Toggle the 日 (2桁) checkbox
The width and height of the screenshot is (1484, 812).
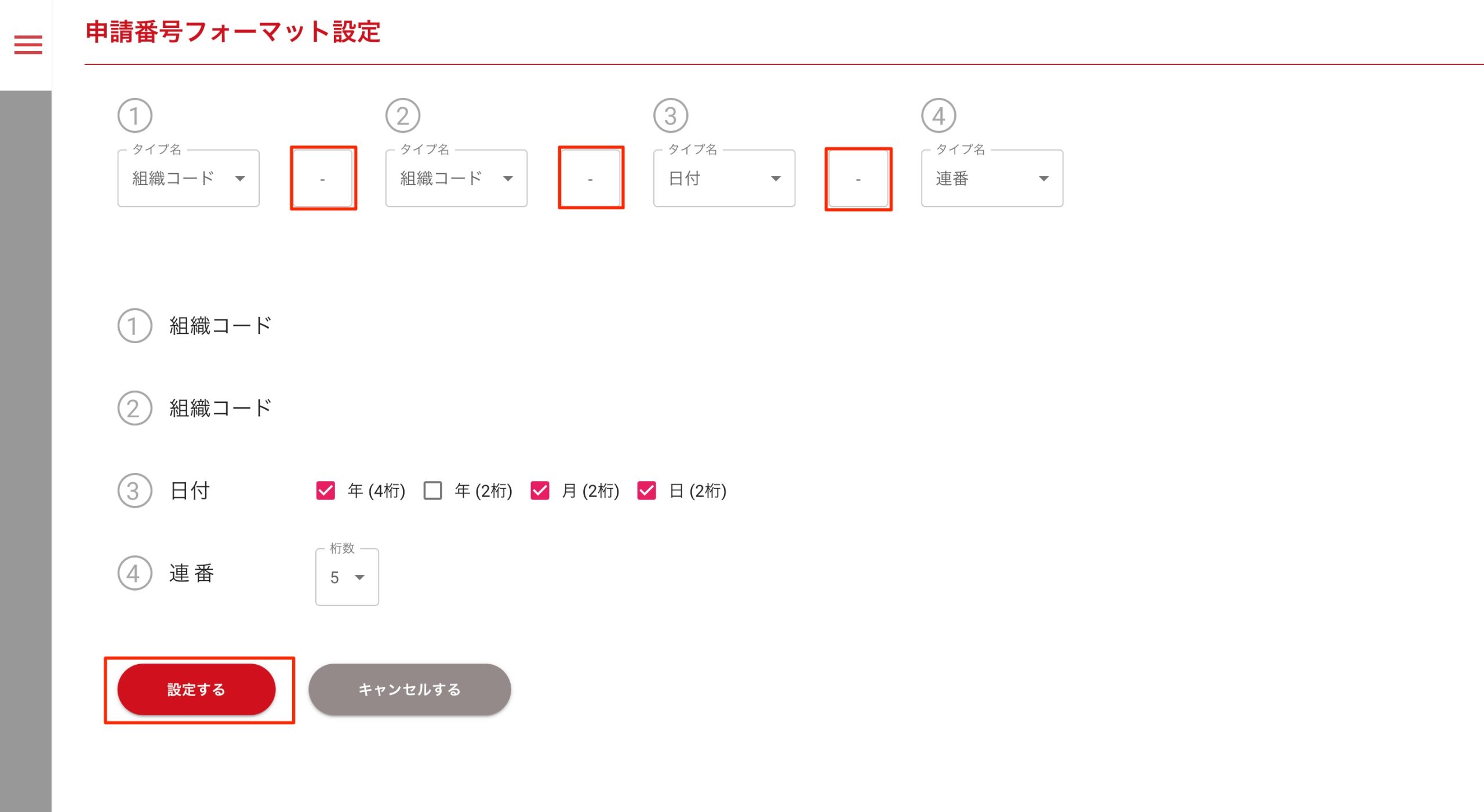[x=646, y=491]
